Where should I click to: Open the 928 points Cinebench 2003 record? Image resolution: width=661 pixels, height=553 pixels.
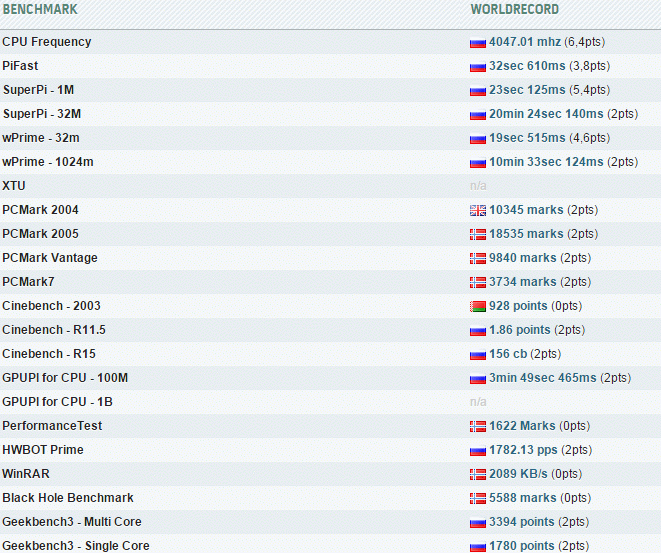click(x=518, y=306)
